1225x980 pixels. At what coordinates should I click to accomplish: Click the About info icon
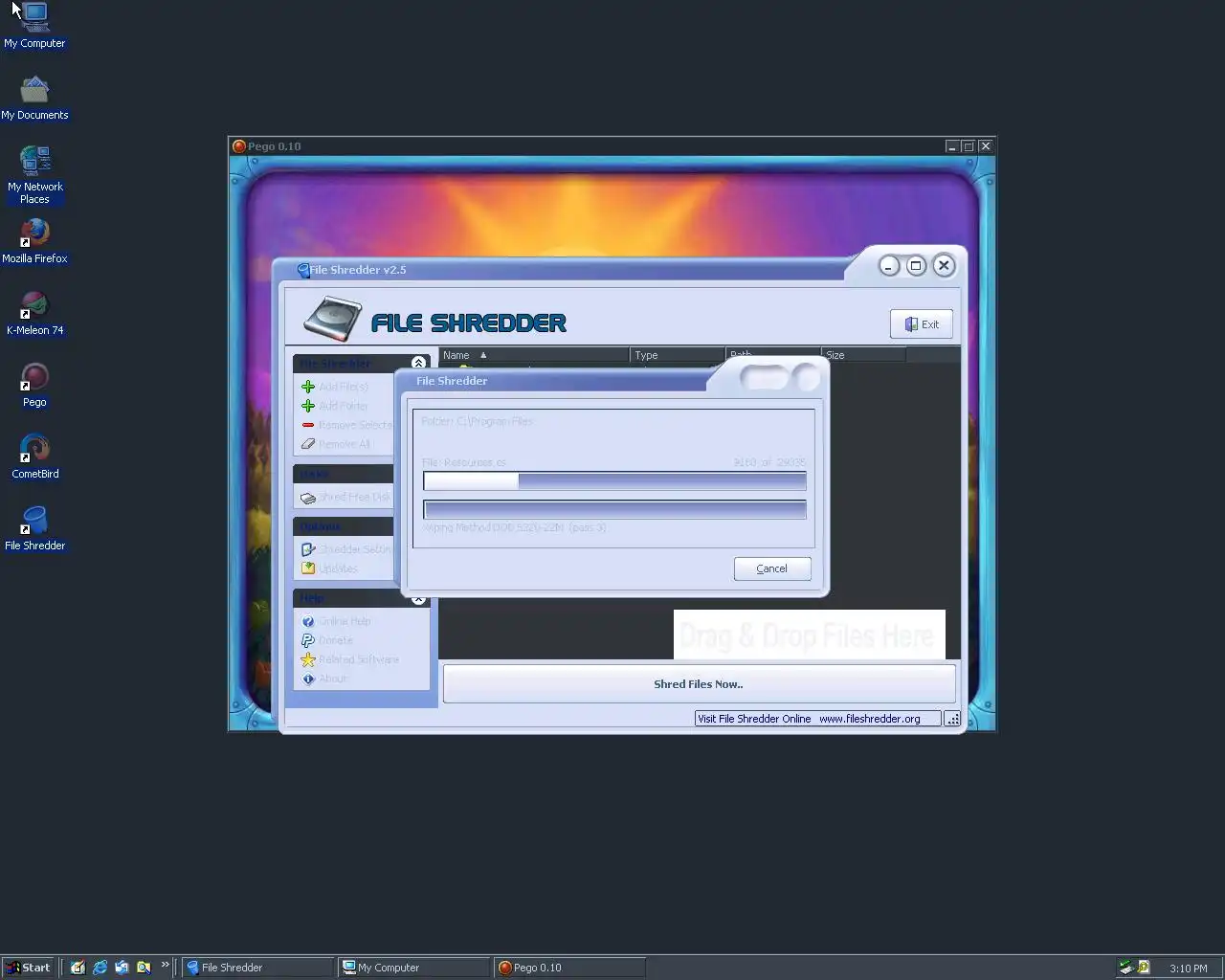(308, 679)
